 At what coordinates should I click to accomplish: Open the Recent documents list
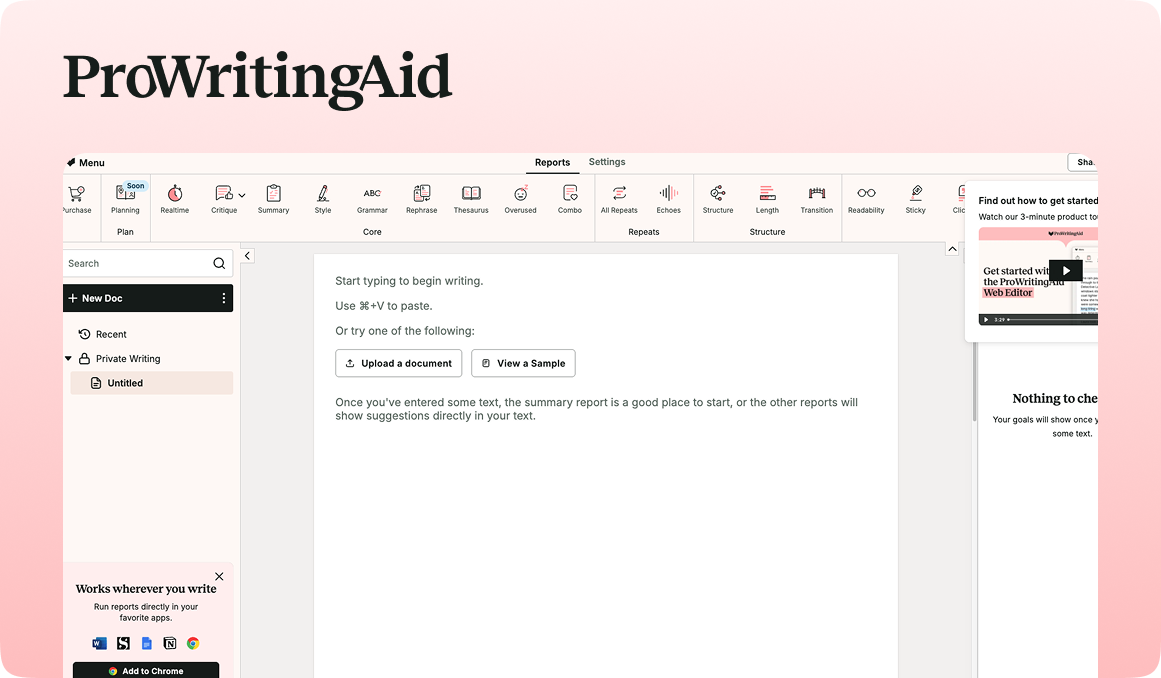[x=103, y=335]
